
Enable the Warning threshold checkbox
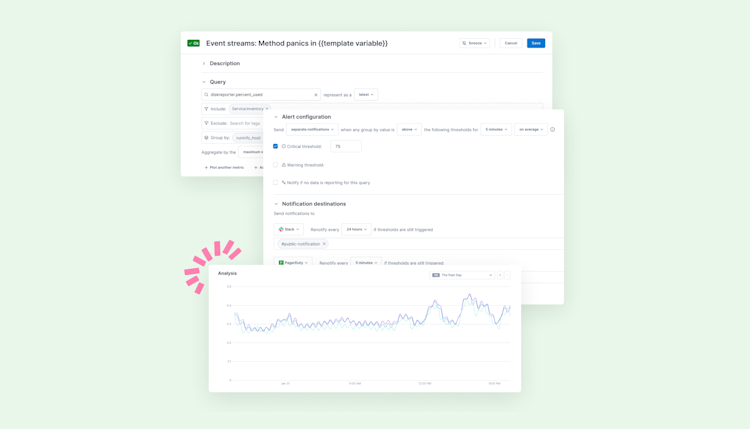[276, 165]
